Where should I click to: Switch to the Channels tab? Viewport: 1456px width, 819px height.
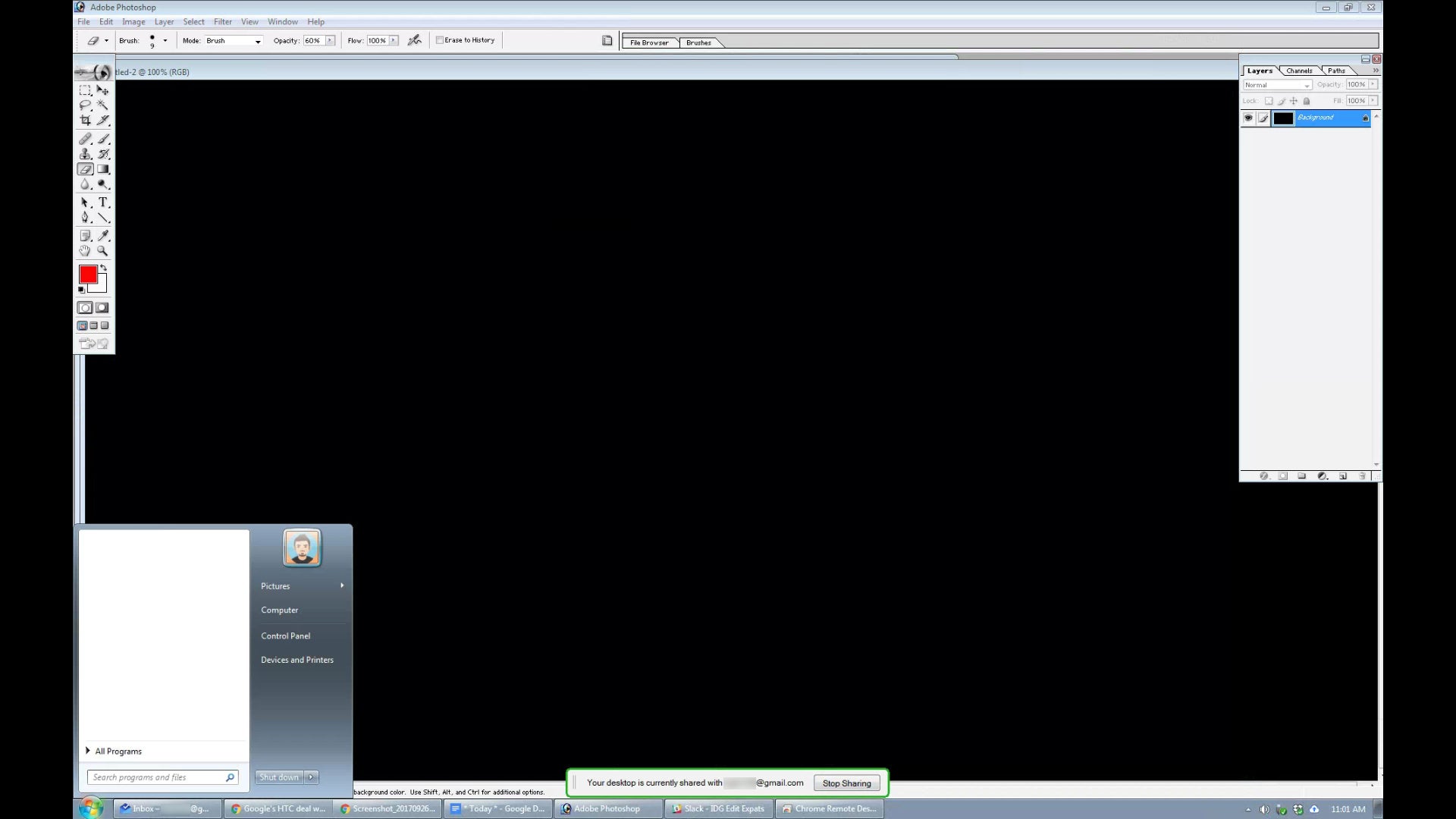(x=1298, y=70)
